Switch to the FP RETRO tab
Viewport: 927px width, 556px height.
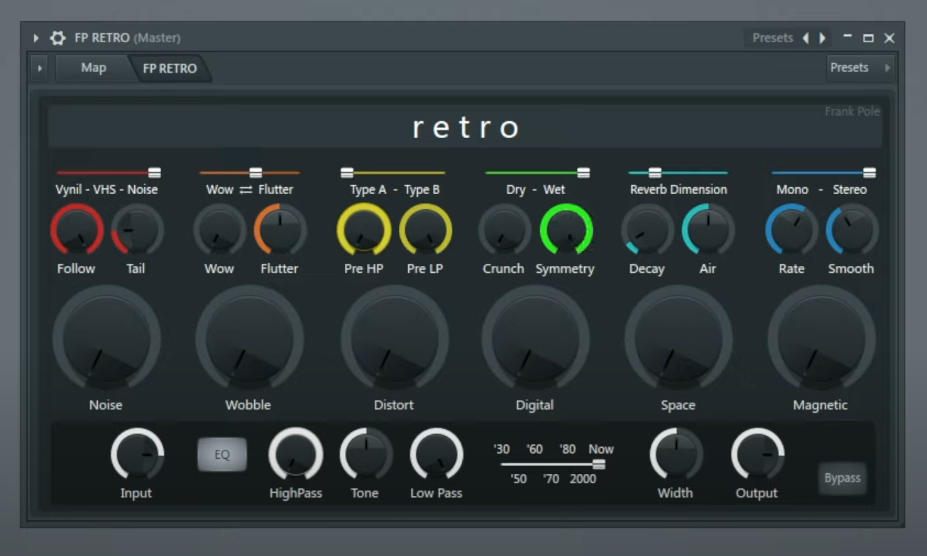170,69
